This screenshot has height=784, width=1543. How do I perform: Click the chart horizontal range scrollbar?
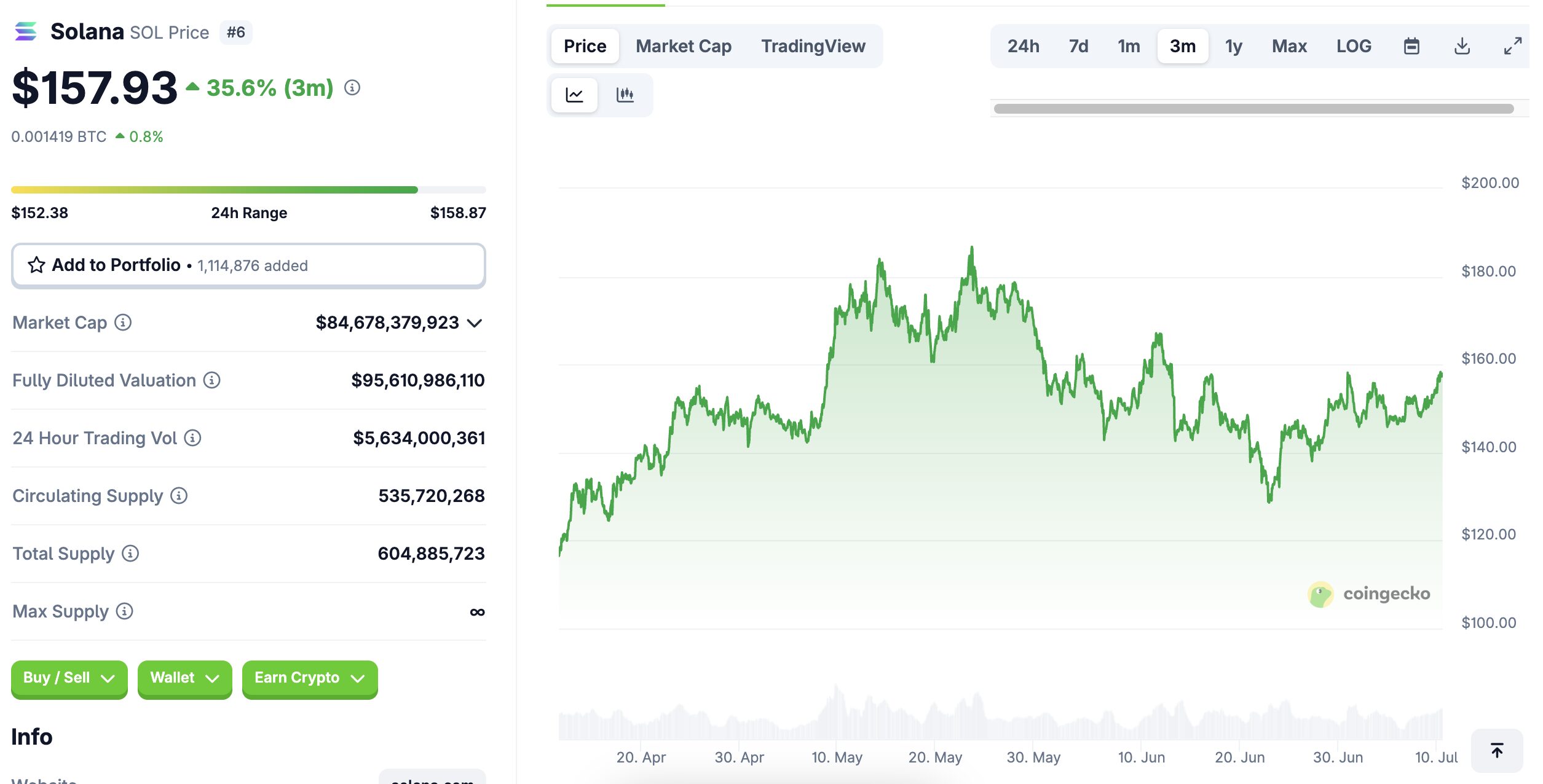pos(1253,109)
